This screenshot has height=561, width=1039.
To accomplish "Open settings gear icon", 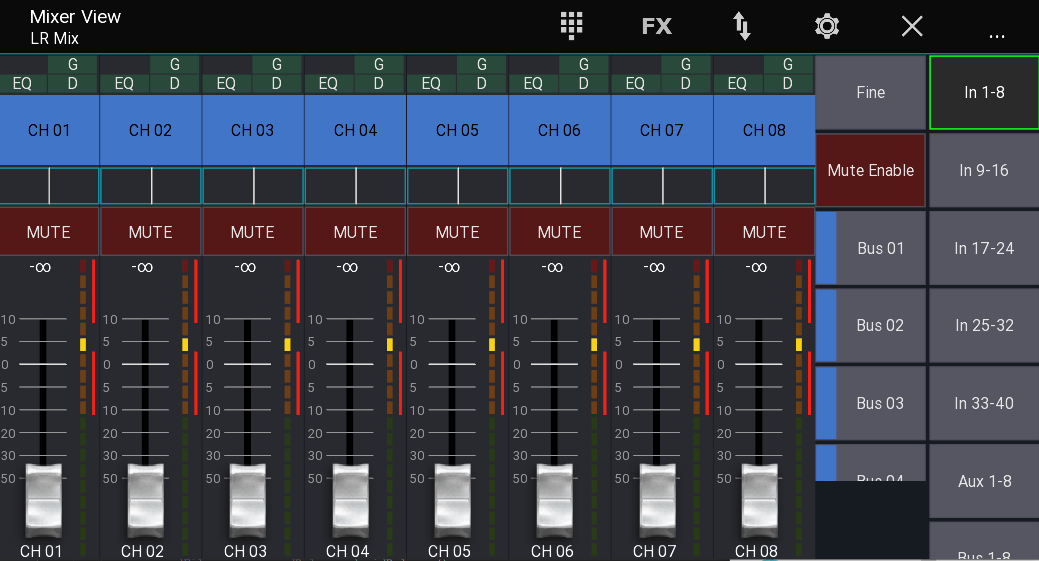I will 827,26.
